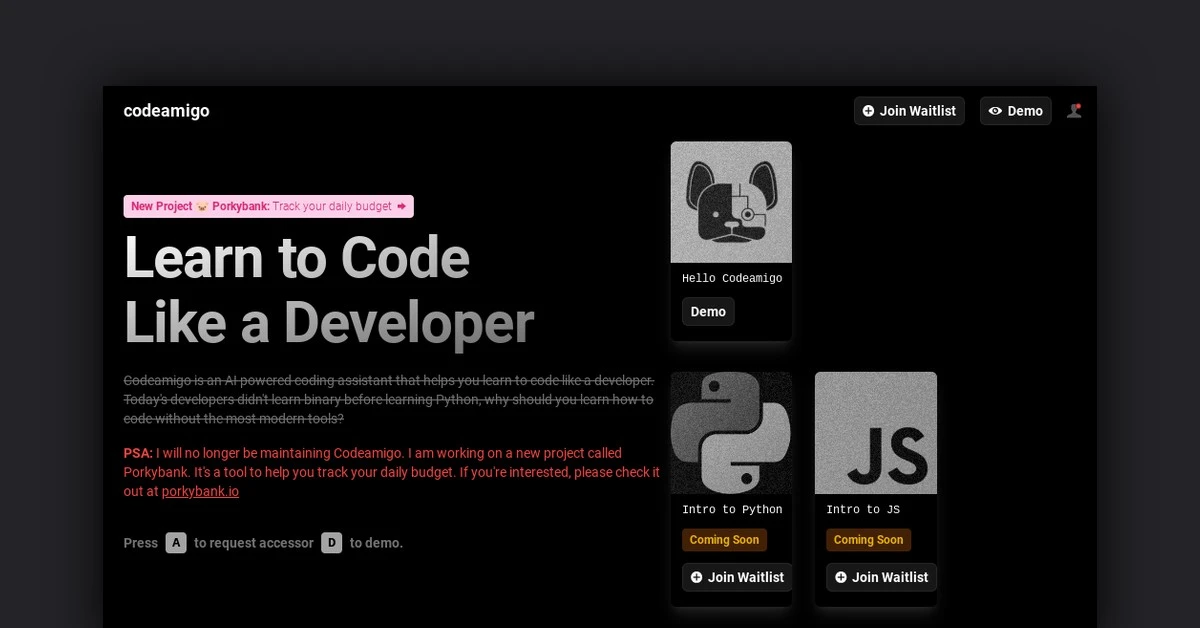The width and height of the screenshot is (1200, 628).
Task: Join the waitlist for Intro to JS
Action: [x=881, y=577]
